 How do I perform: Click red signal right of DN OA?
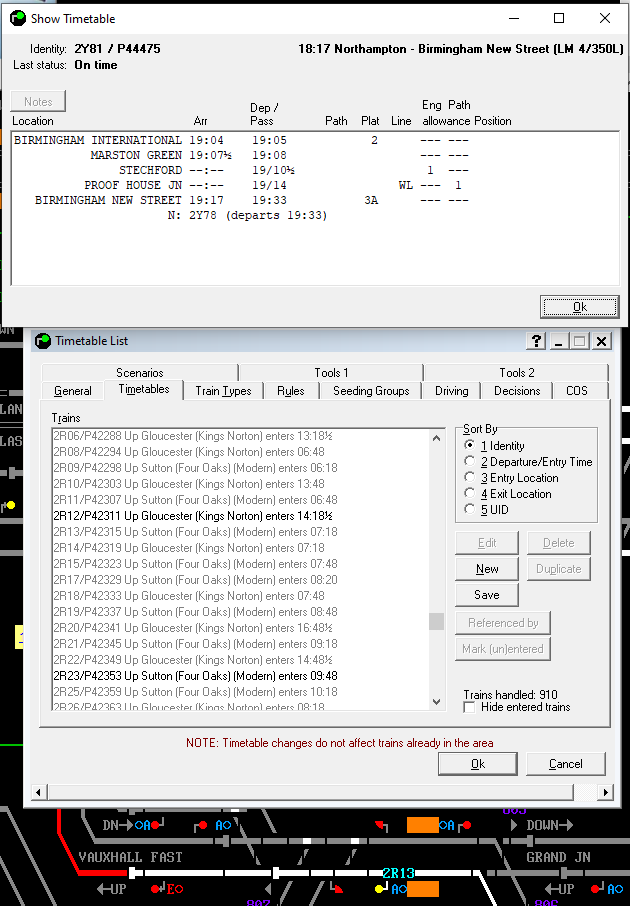pyautogui.click(x=157, y=825)
